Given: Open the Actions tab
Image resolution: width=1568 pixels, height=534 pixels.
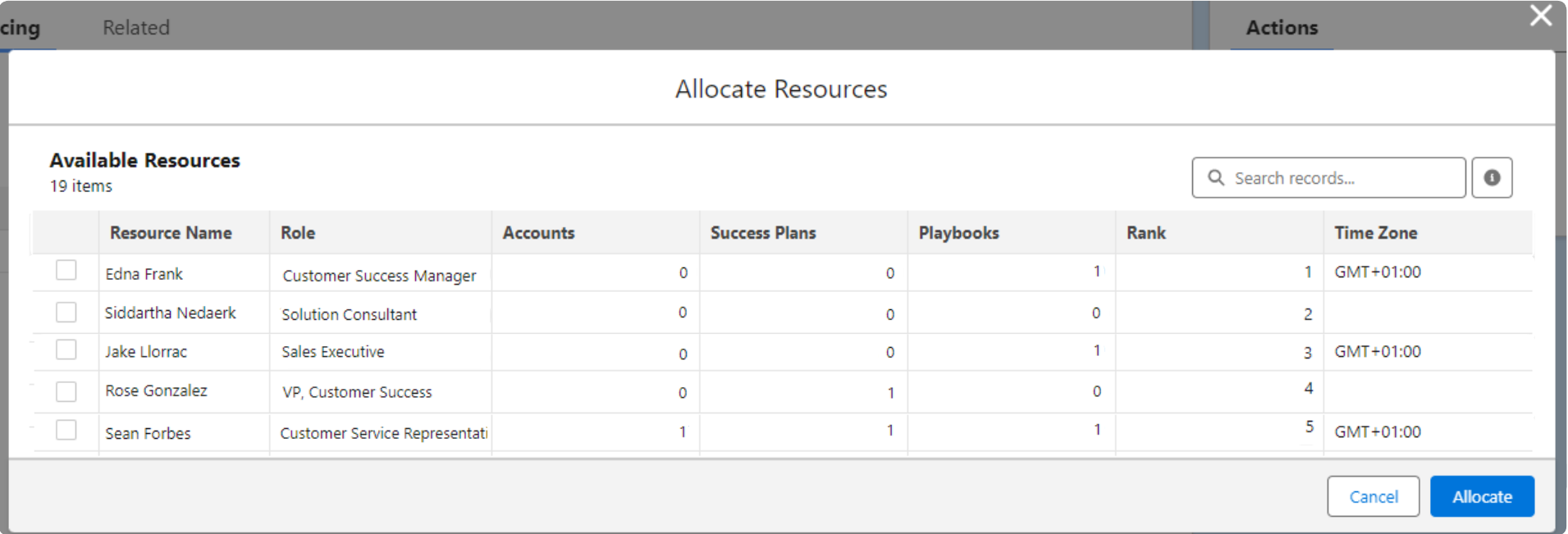Looking at the screenshot, I should pos(1281,28).
